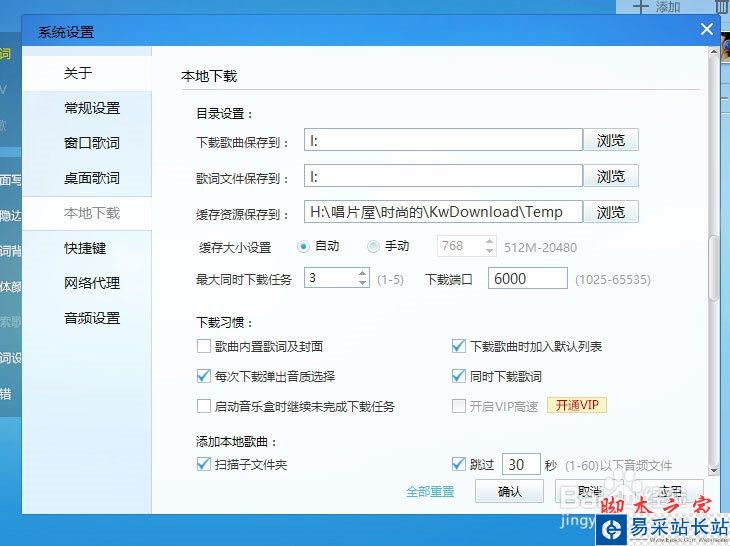Open 音频设置 section
Viewport: 730px width, 546px height.
[x=92, y=318]
